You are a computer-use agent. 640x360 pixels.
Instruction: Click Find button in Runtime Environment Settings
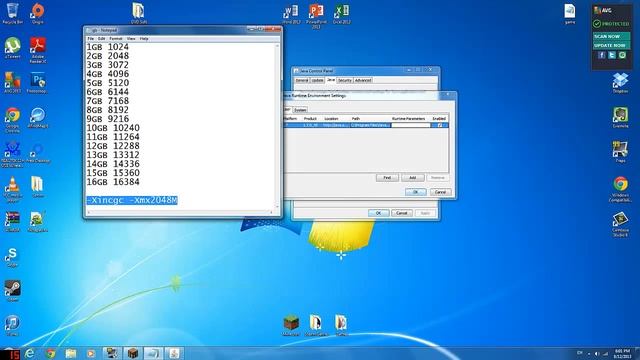point(387,178)
